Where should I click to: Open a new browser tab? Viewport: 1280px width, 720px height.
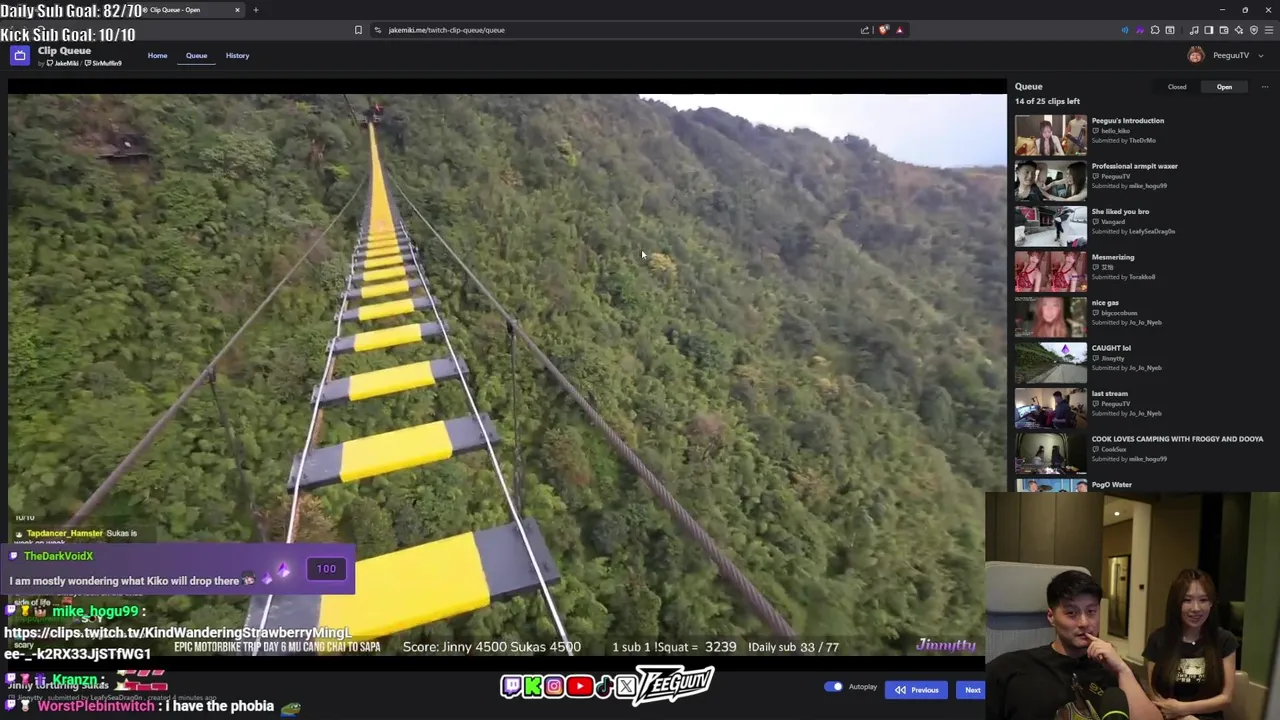[255, 10]
